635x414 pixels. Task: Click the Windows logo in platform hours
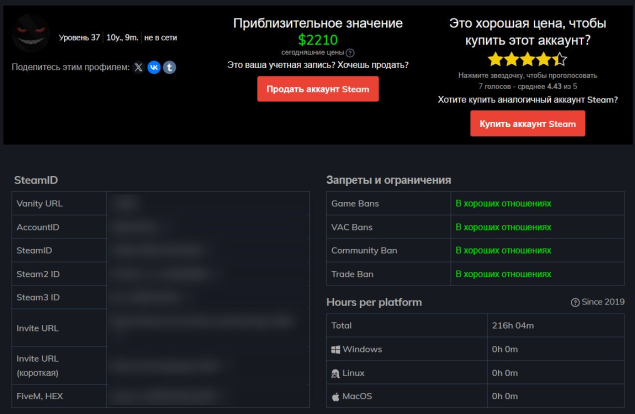click(335, 350)
